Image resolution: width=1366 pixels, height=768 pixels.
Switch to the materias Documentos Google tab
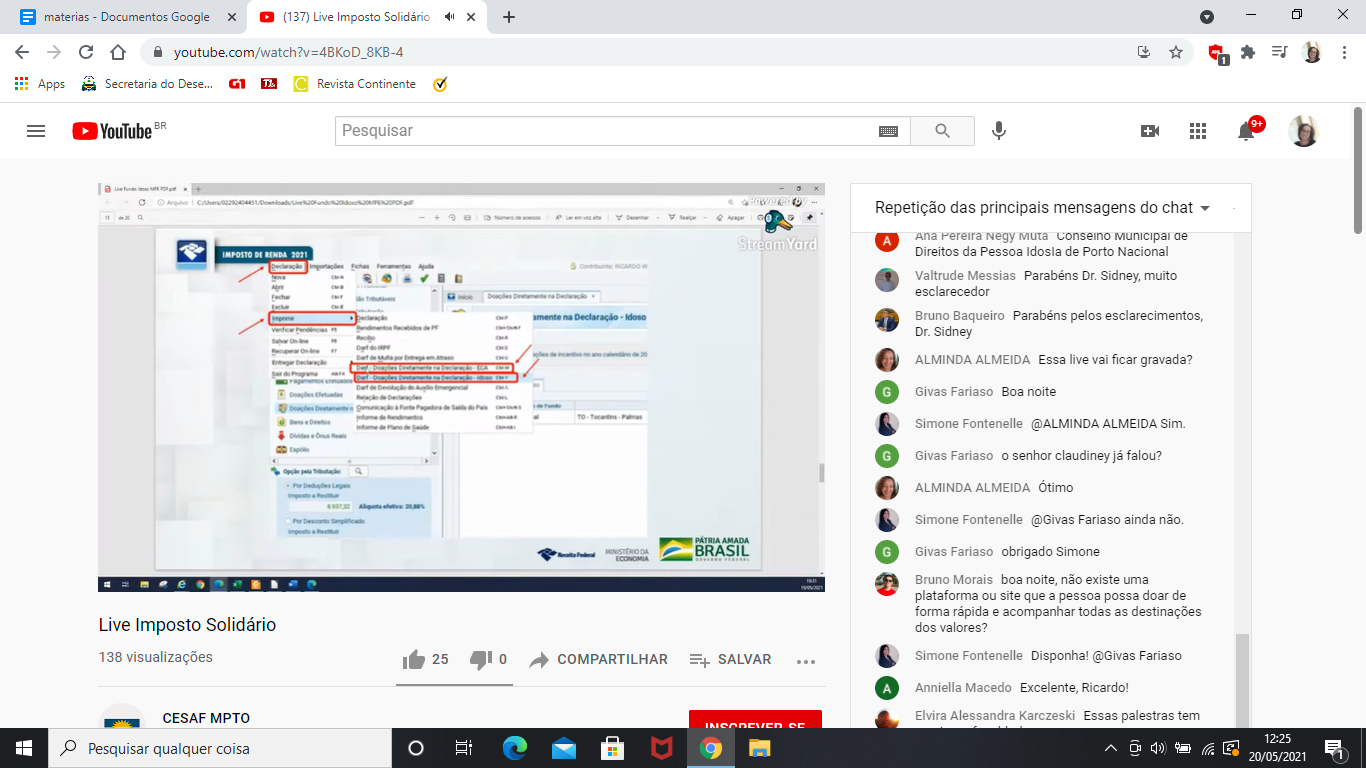pos(125,17)
